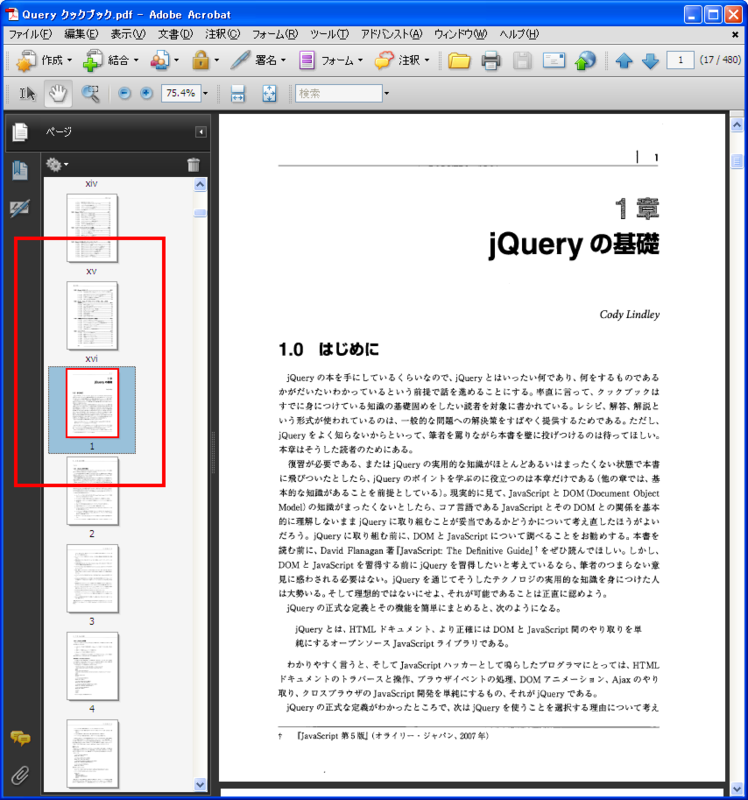Click the upload globe icon
The image size is (748, 800).
coord(585,61)
